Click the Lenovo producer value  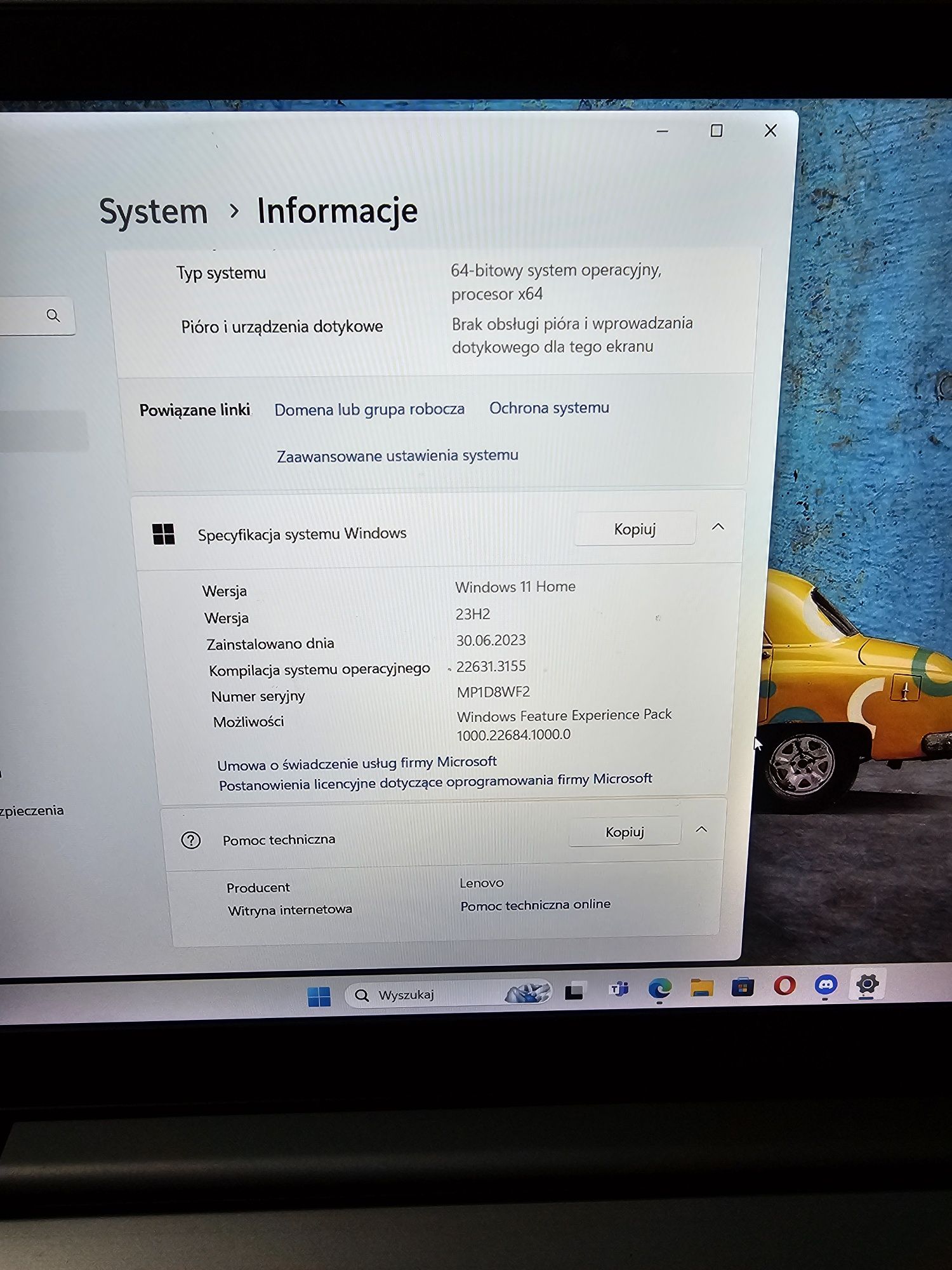[x=482, y=883]
